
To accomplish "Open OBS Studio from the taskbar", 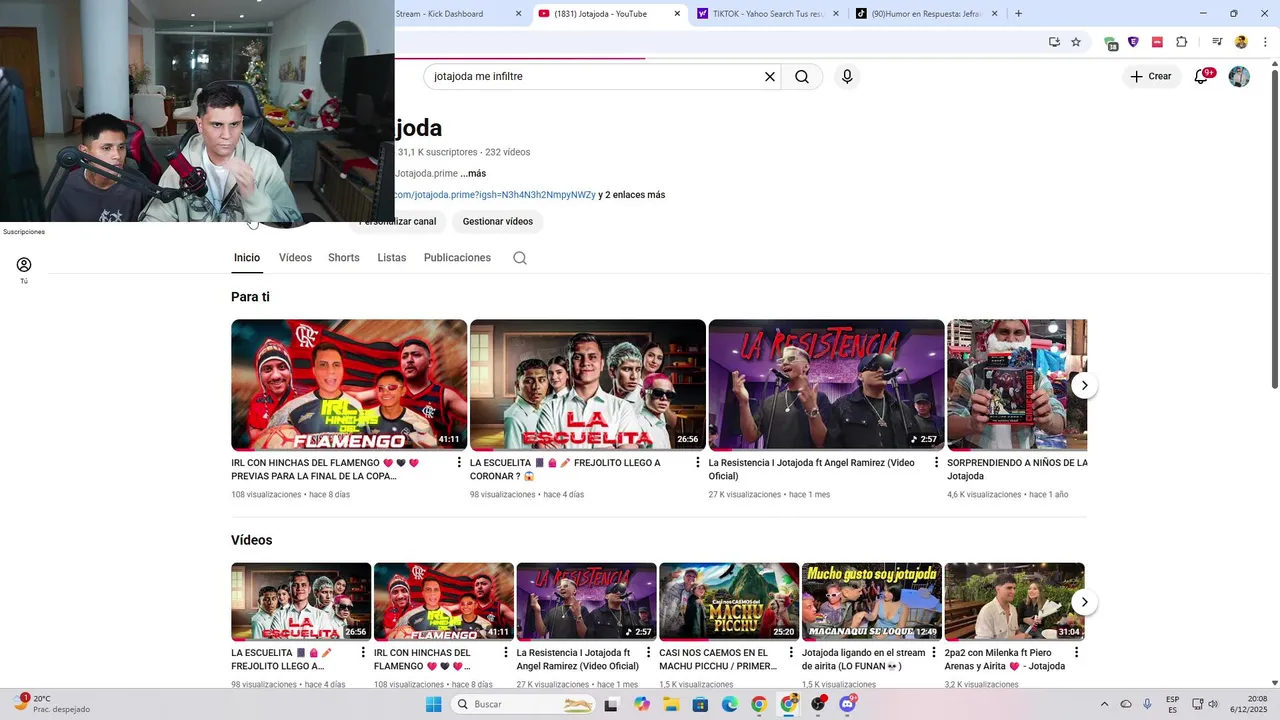I will [818, 704].
